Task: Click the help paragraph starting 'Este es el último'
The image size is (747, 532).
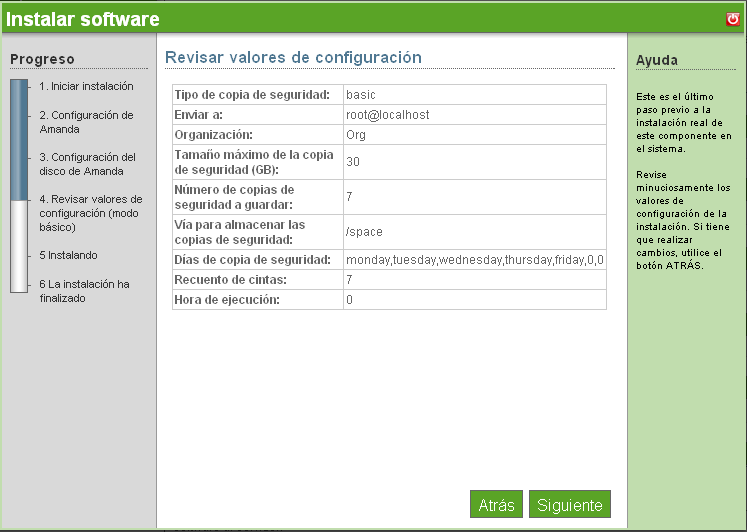Action: (684, 122)
